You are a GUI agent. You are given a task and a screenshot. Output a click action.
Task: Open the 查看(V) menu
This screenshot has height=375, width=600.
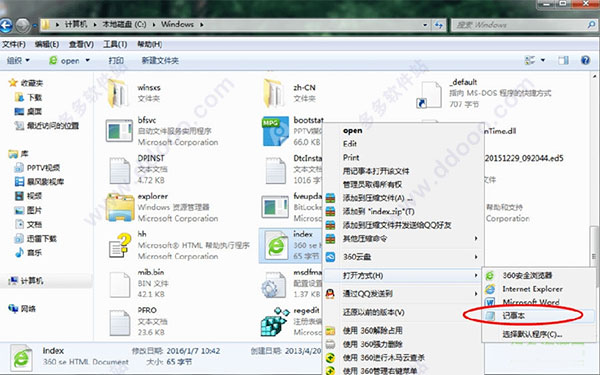81,44
